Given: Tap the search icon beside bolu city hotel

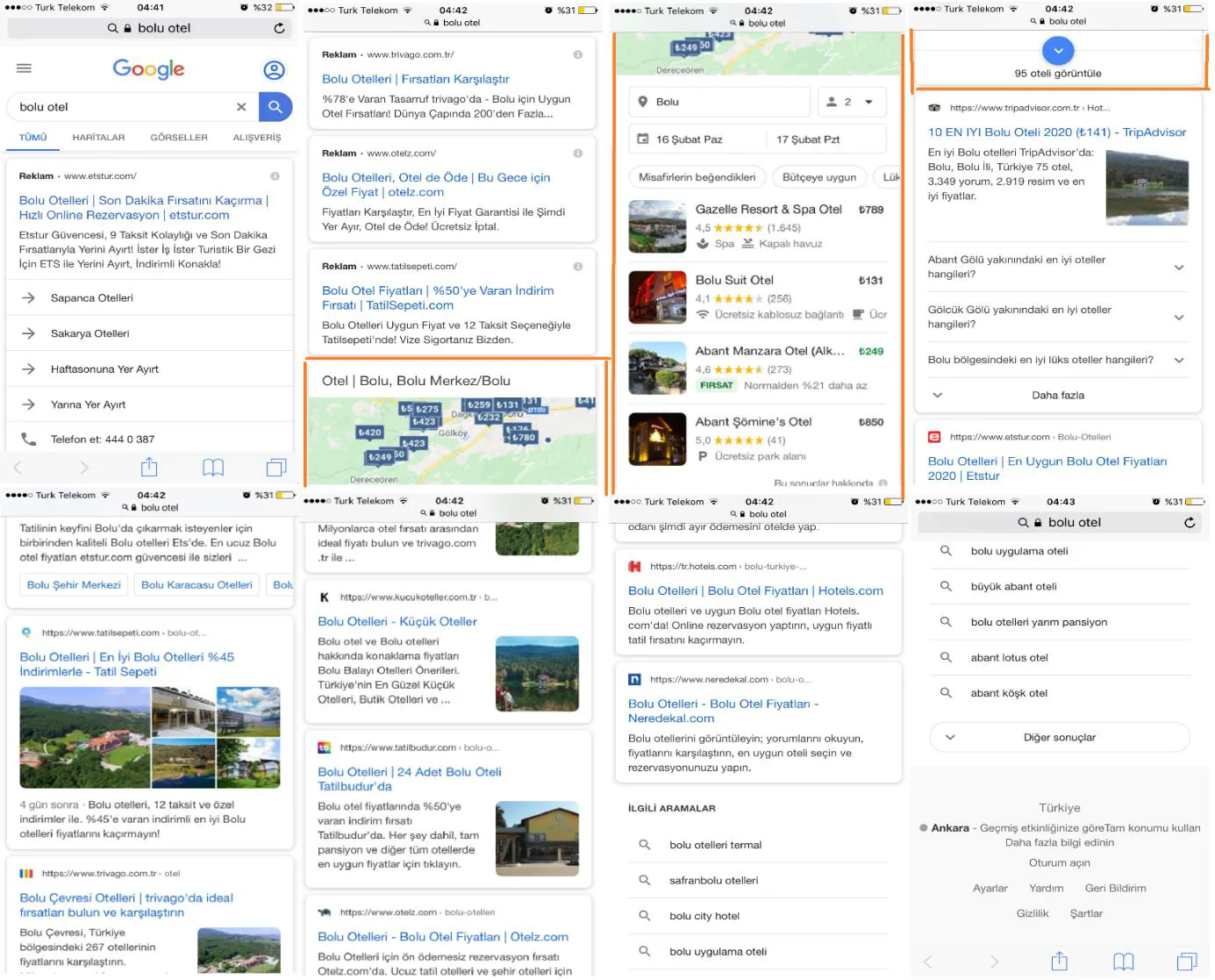Looking at the screenshot, I should 644,916.
